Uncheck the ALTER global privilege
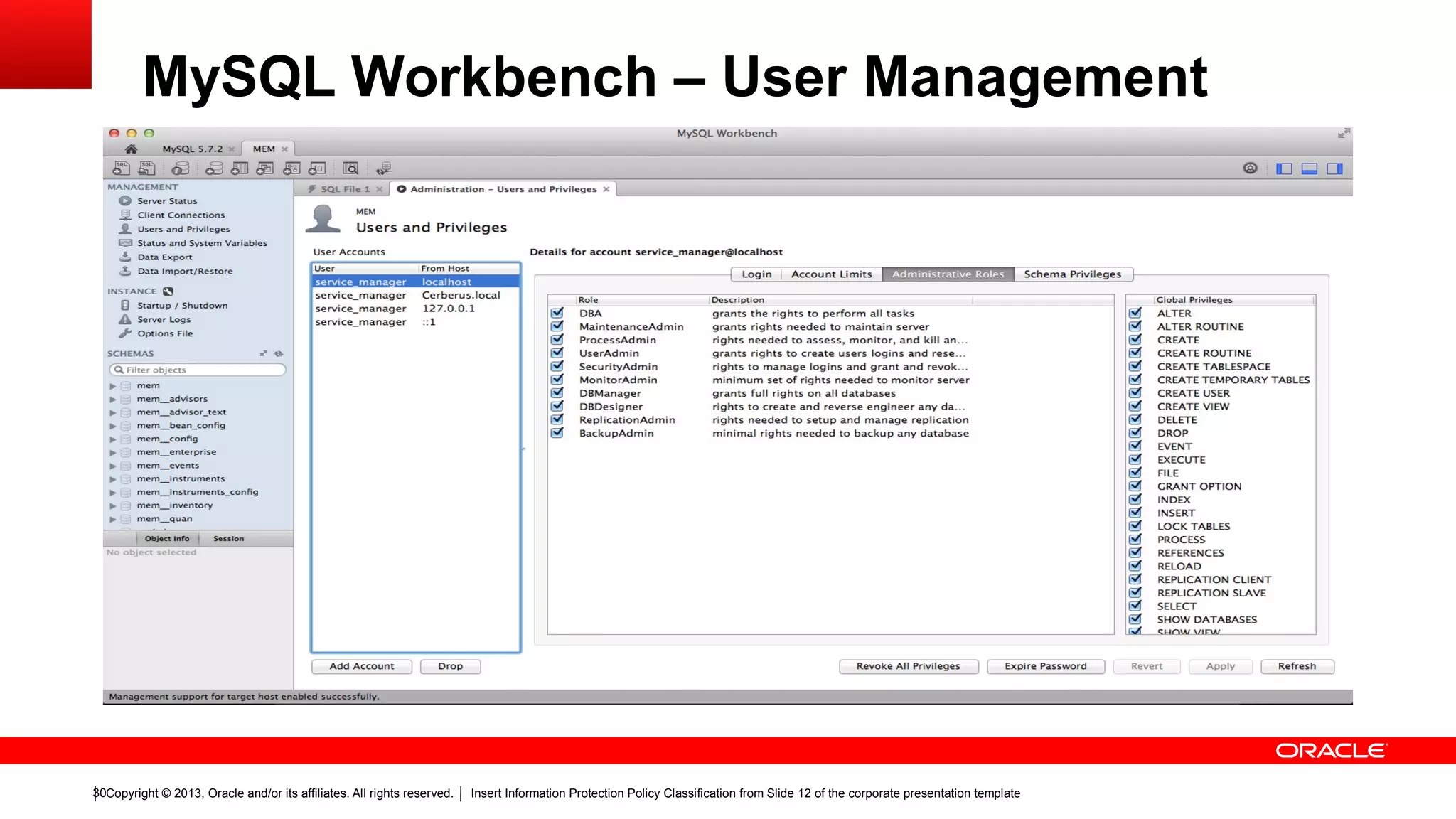The width and height of the screenshot is (1456, 819). (1135, 313)
